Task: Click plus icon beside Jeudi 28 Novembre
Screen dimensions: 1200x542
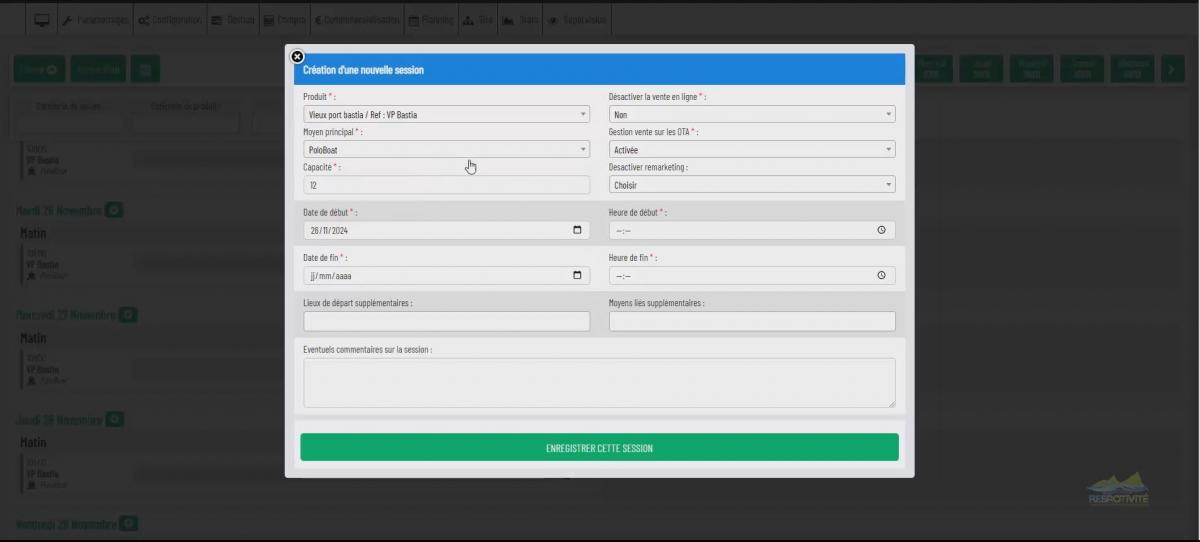Action: tap(115, 419)
